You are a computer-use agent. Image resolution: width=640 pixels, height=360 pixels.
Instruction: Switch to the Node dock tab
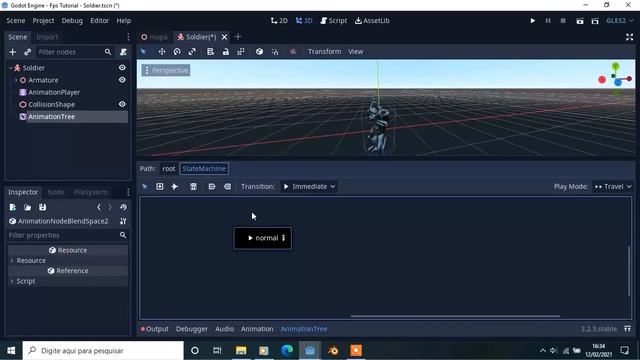tap(56, 192)
